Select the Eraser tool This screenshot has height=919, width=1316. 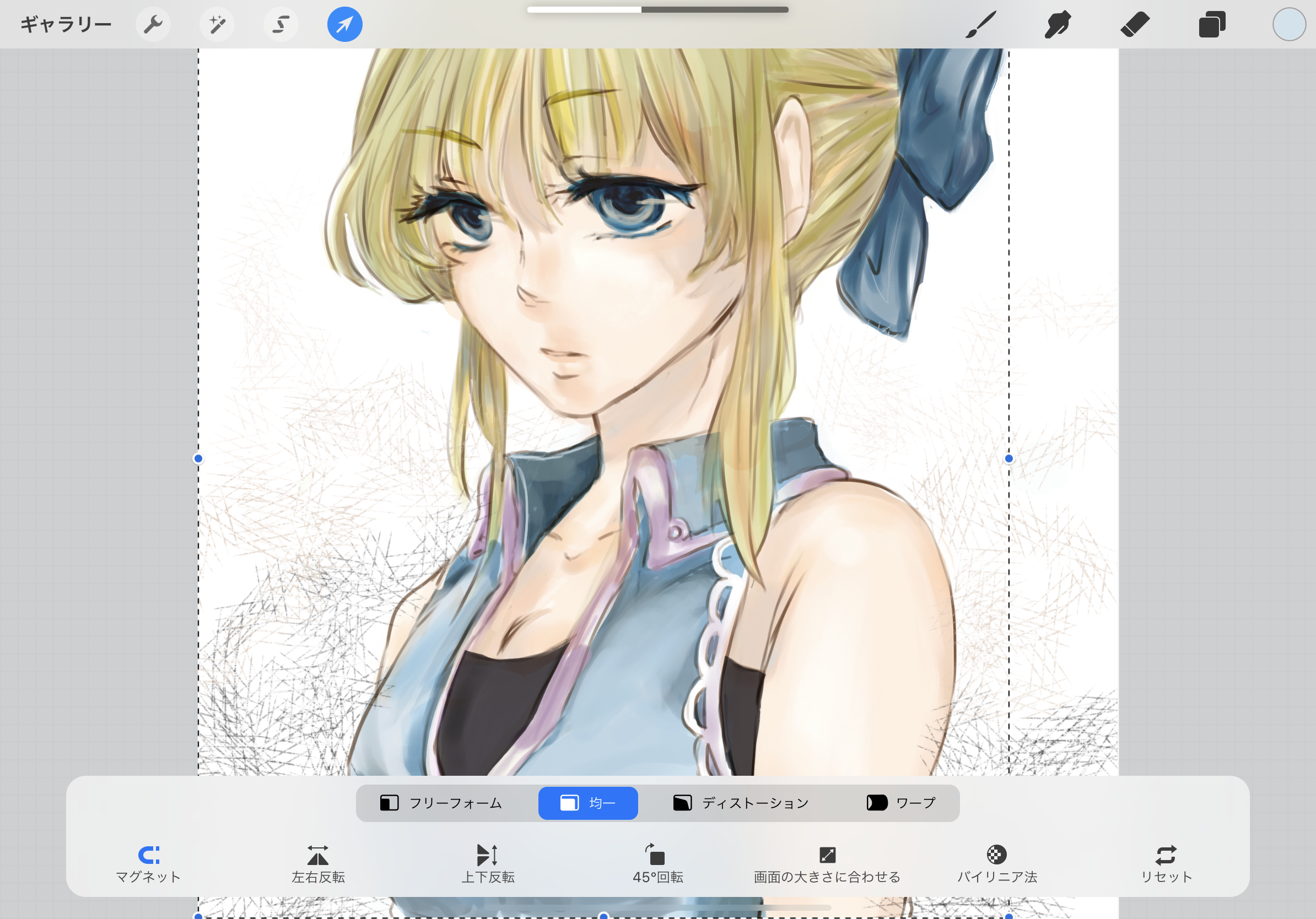pyautogui.click(x=1135, y=24)
